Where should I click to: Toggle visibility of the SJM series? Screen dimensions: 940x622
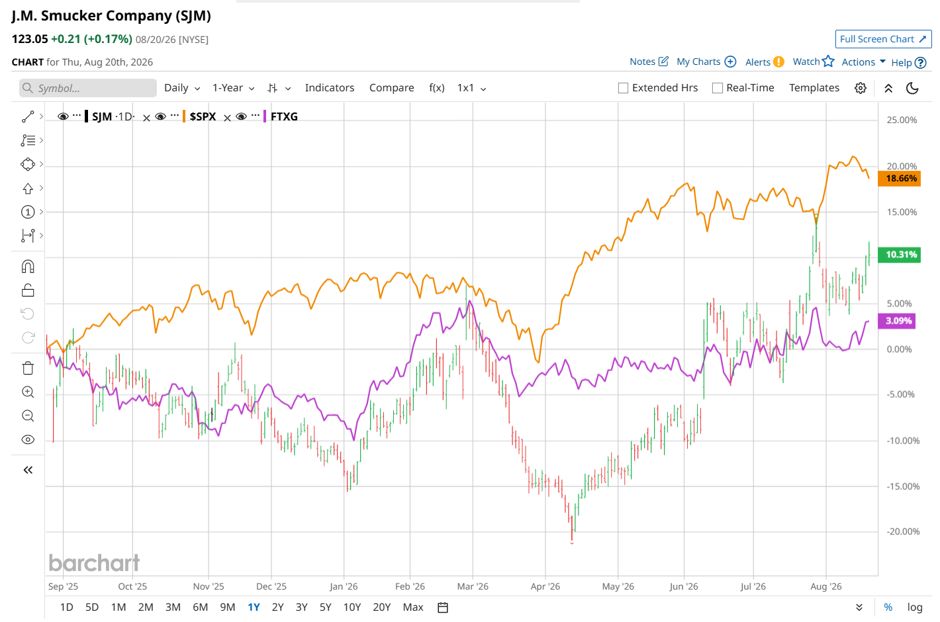click(x=63, y=116)
